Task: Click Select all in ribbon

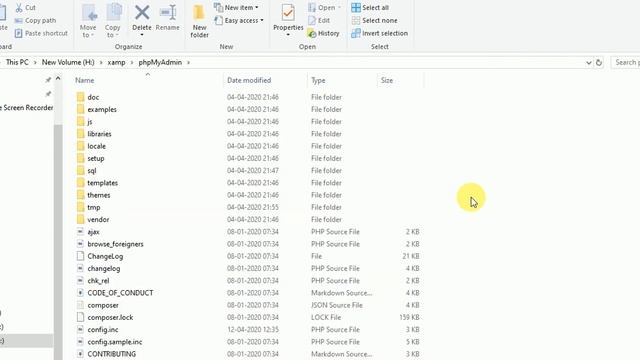Action: pos(370,7)
